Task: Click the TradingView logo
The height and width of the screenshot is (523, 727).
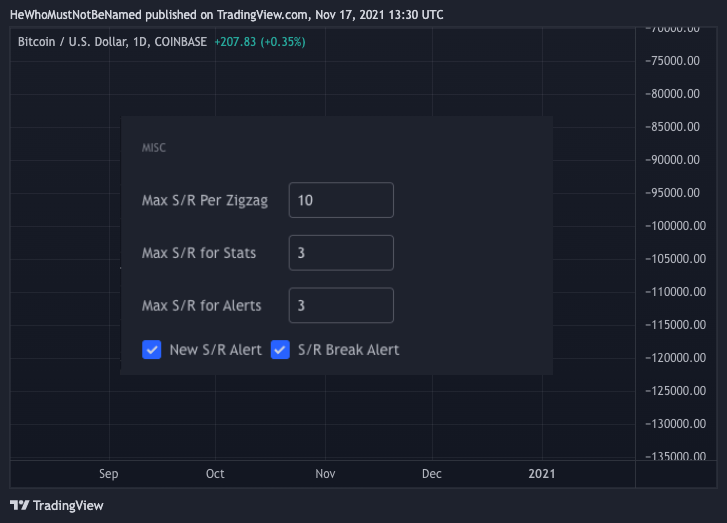Action: (57, 505)
